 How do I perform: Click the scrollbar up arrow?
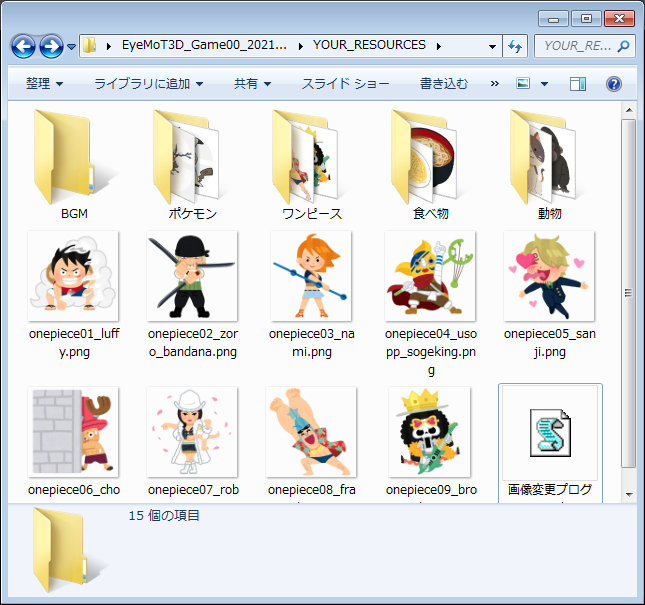629,110
